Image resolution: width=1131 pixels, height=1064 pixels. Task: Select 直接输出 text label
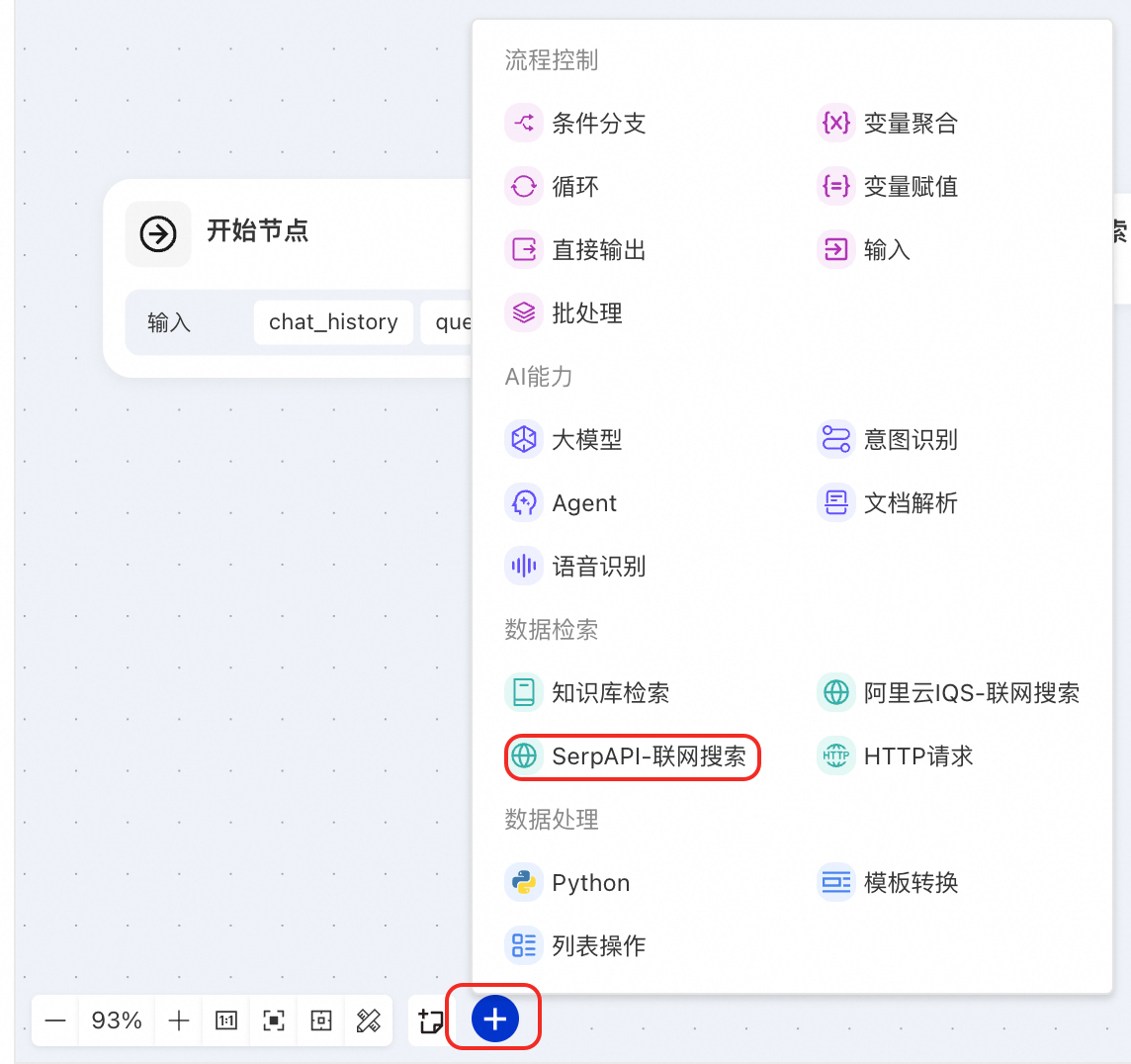pos(599,250)
